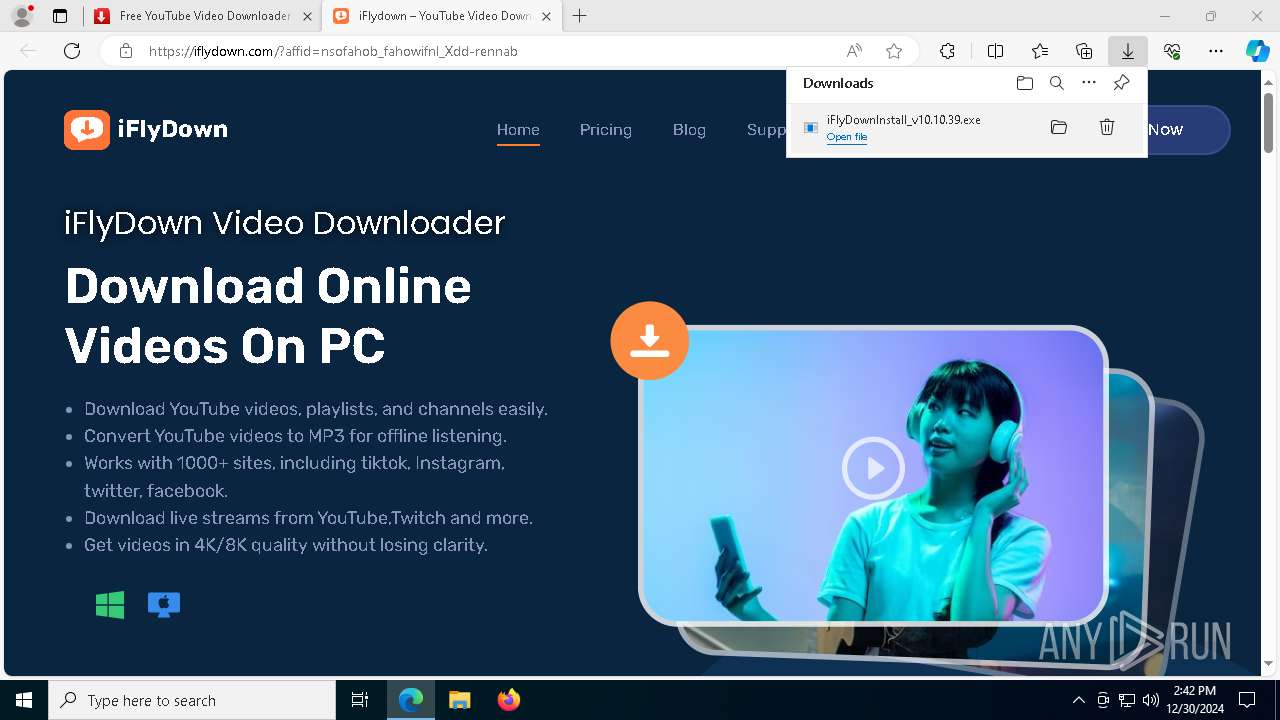Go to Home nav item

[518, 130]
